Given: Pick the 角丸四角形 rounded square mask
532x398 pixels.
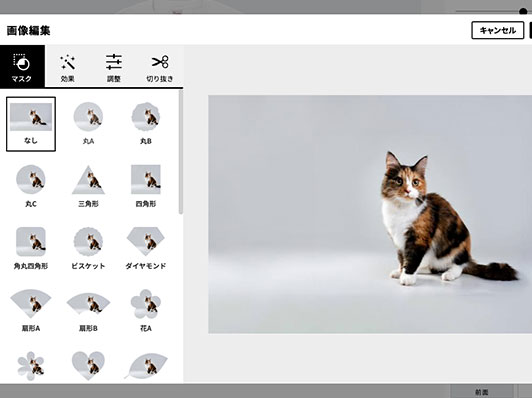Looking at the screenshot, I should 31,248.
